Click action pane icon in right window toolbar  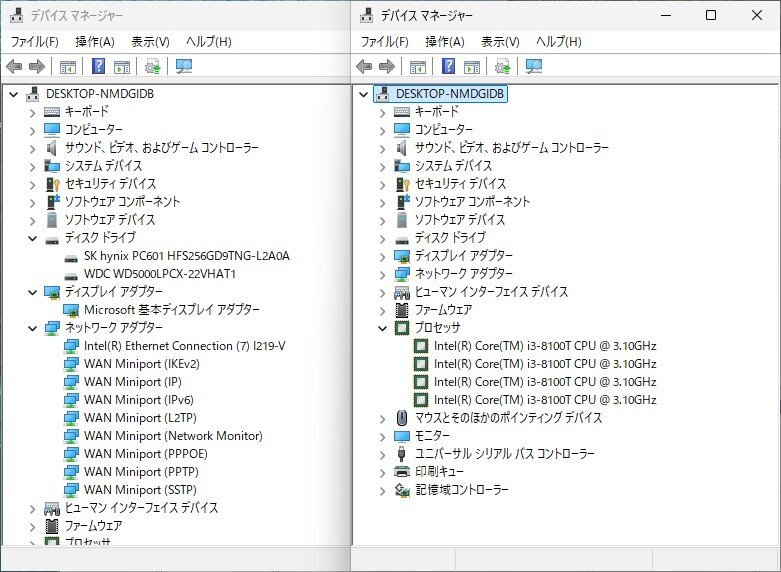tap(472, 67)
